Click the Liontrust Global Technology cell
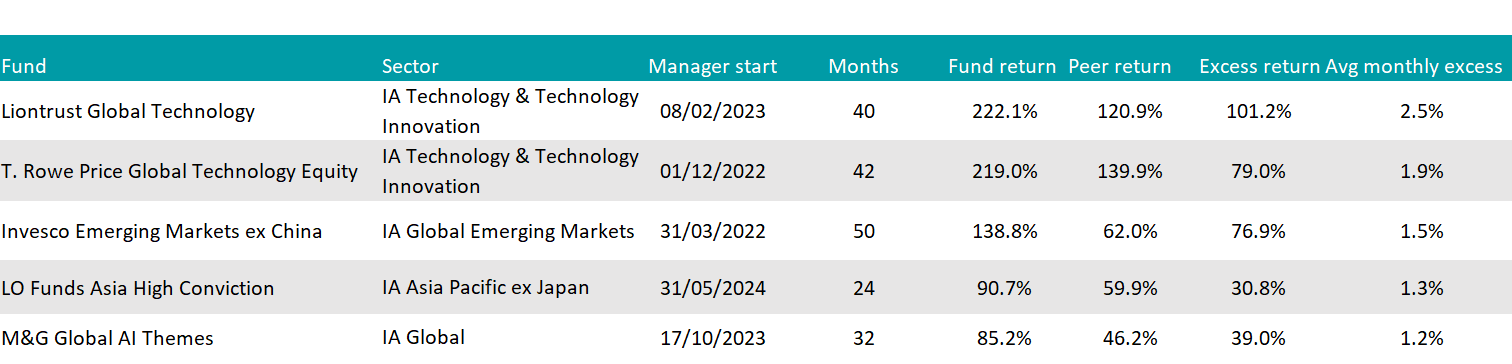1512x364 pixels. click(x=128, y=111)
